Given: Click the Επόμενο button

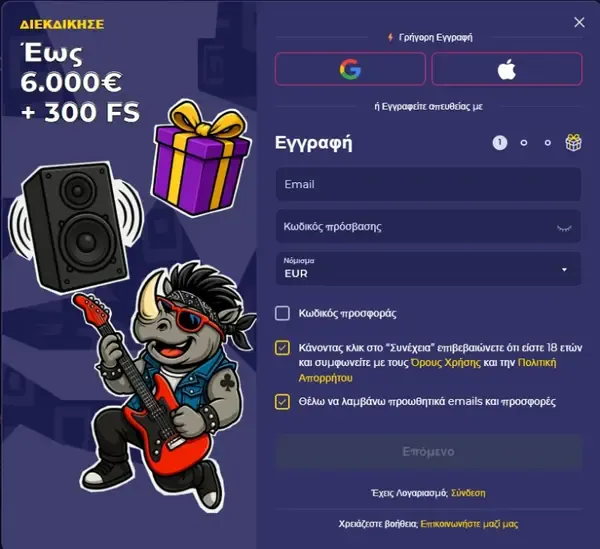Looking at the screenshot, I should tap(428, 451).
